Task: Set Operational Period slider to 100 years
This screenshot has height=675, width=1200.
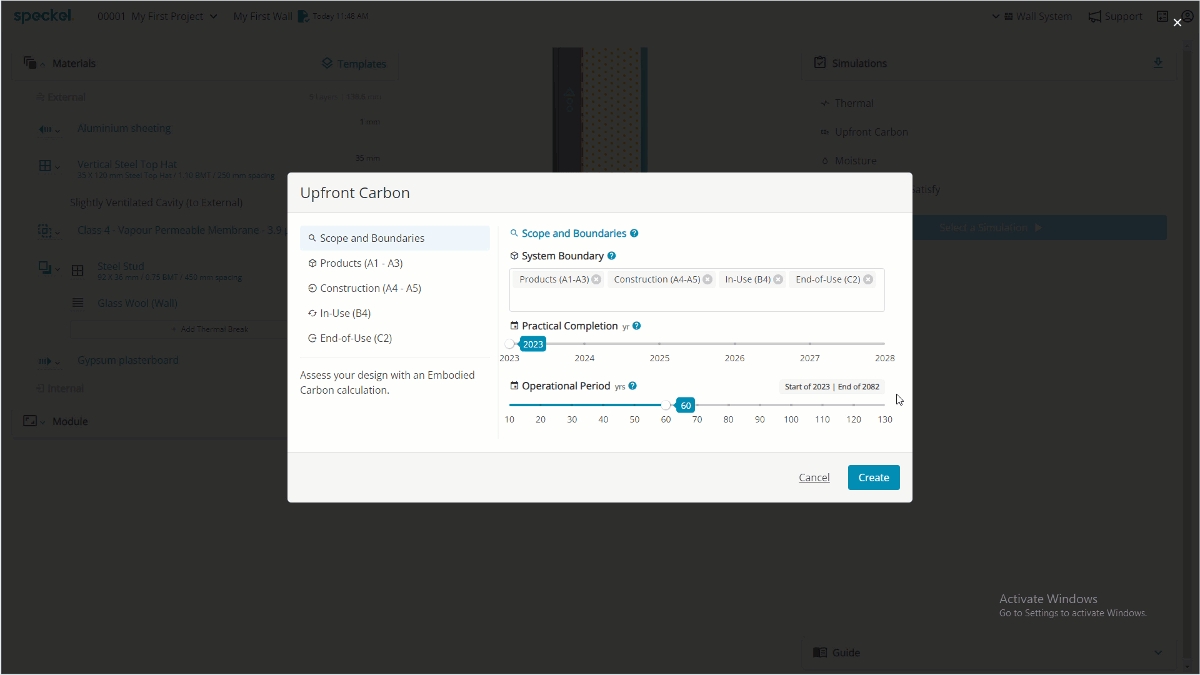Action: point(791,405)
